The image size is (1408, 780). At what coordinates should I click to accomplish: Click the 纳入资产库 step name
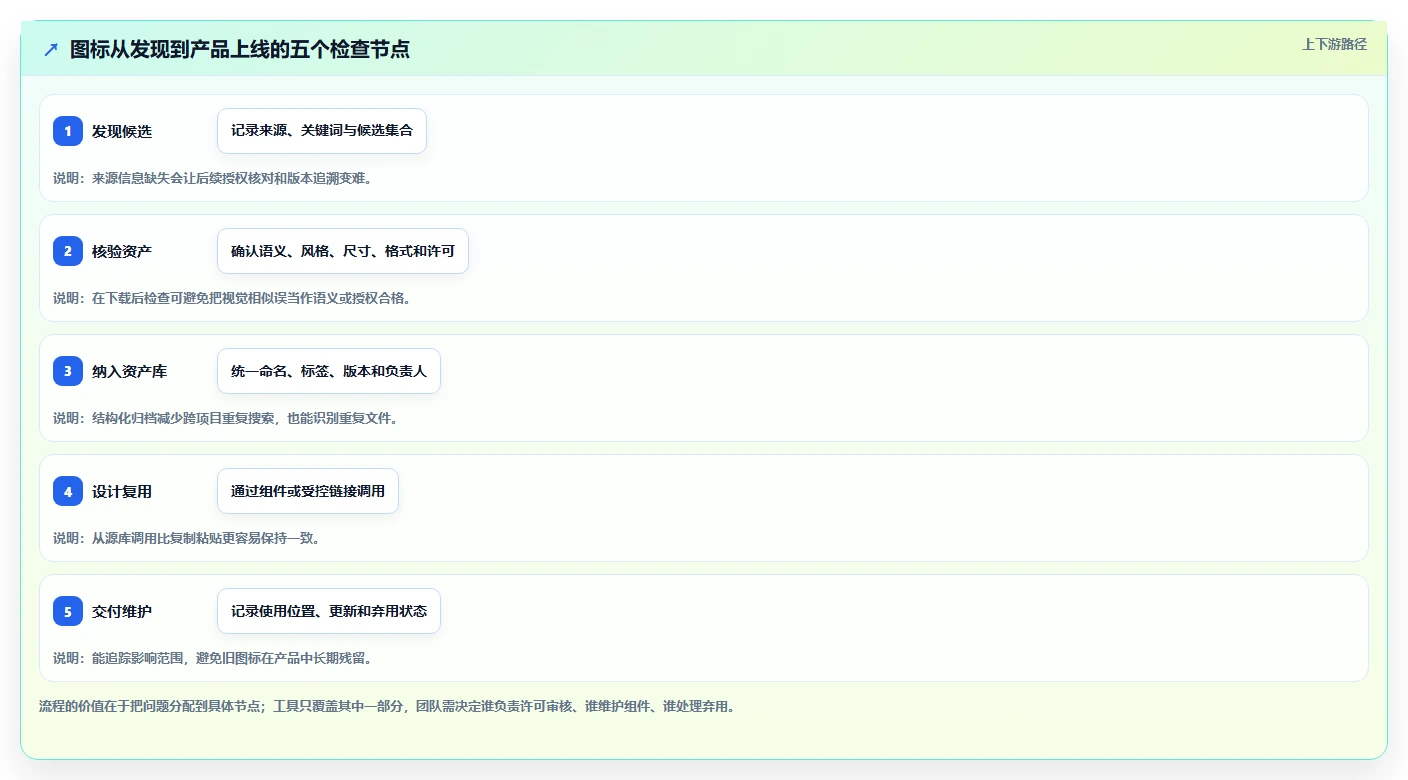[x=129, y=371]
